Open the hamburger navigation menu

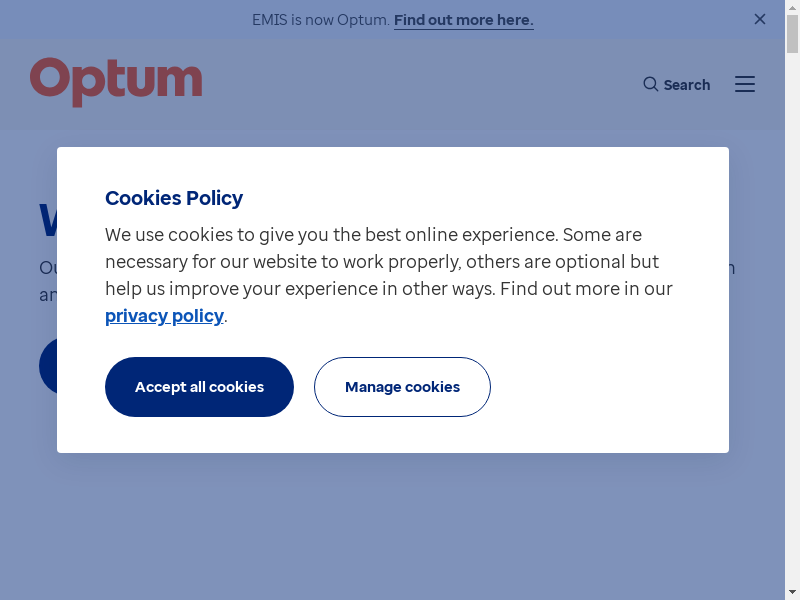pos(745,84)
